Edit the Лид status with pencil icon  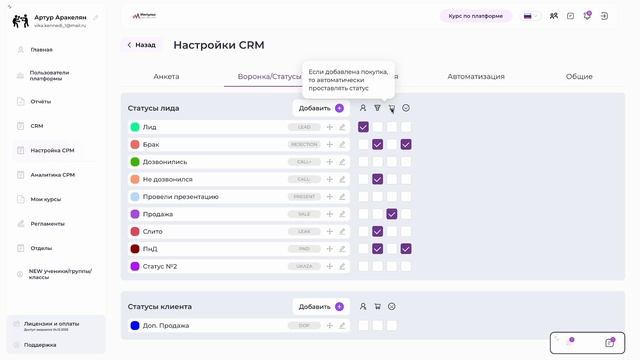[342, 127]
